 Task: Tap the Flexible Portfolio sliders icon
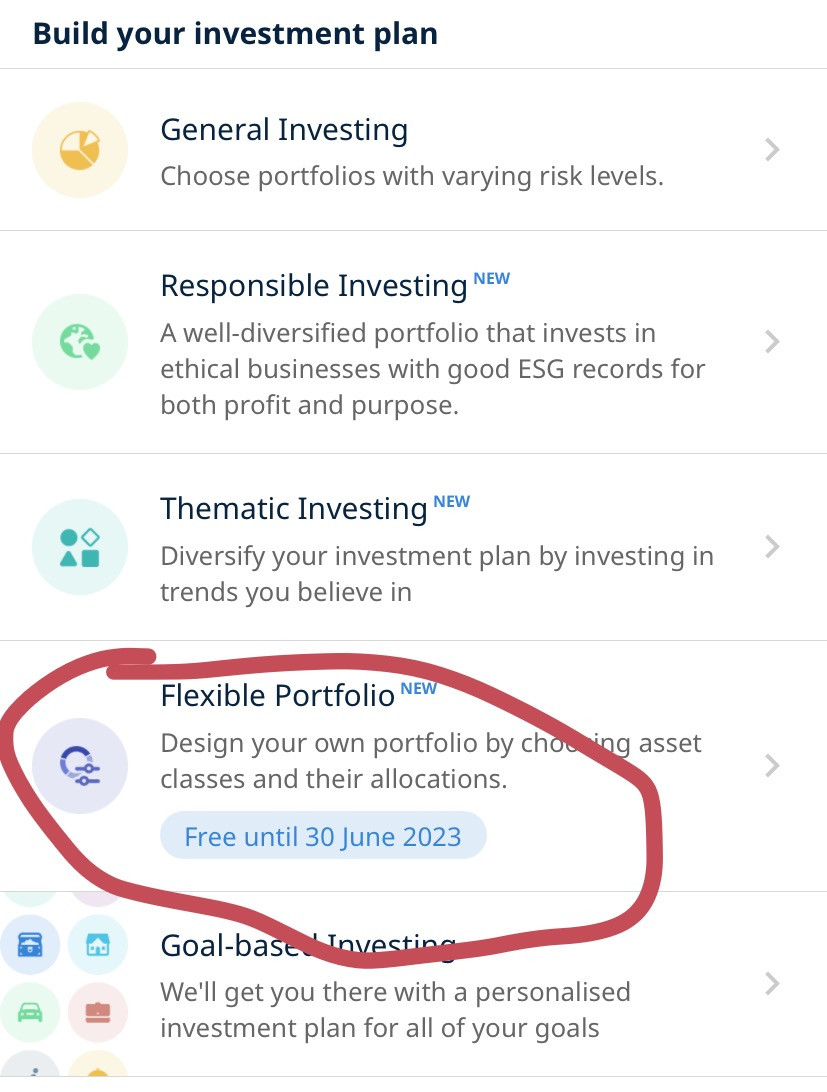80,766
